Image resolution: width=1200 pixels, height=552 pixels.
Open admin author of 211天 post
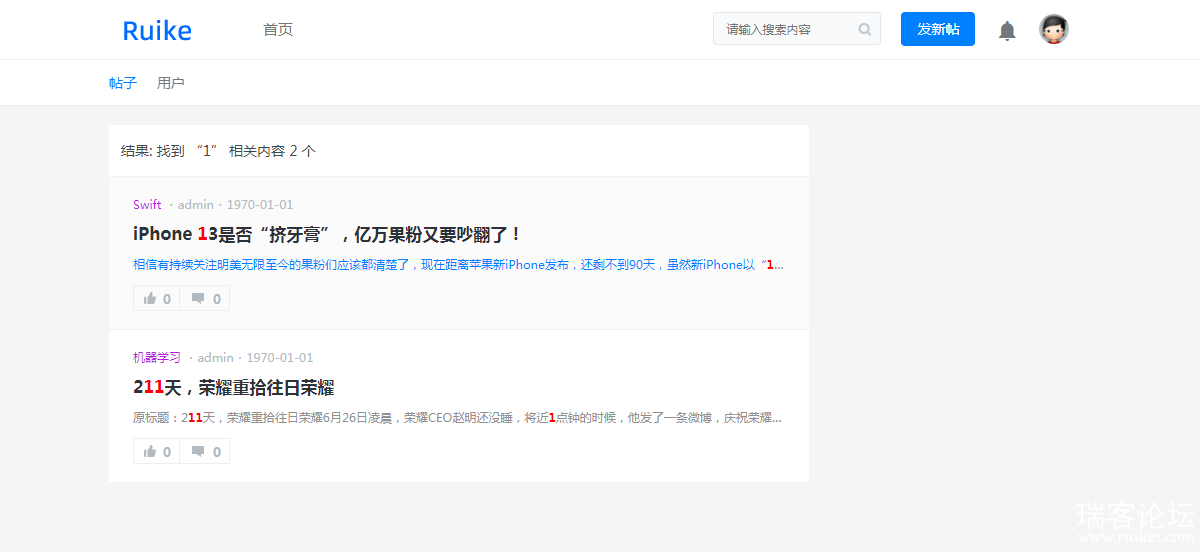pyautogui.click(x=215, y=358)
